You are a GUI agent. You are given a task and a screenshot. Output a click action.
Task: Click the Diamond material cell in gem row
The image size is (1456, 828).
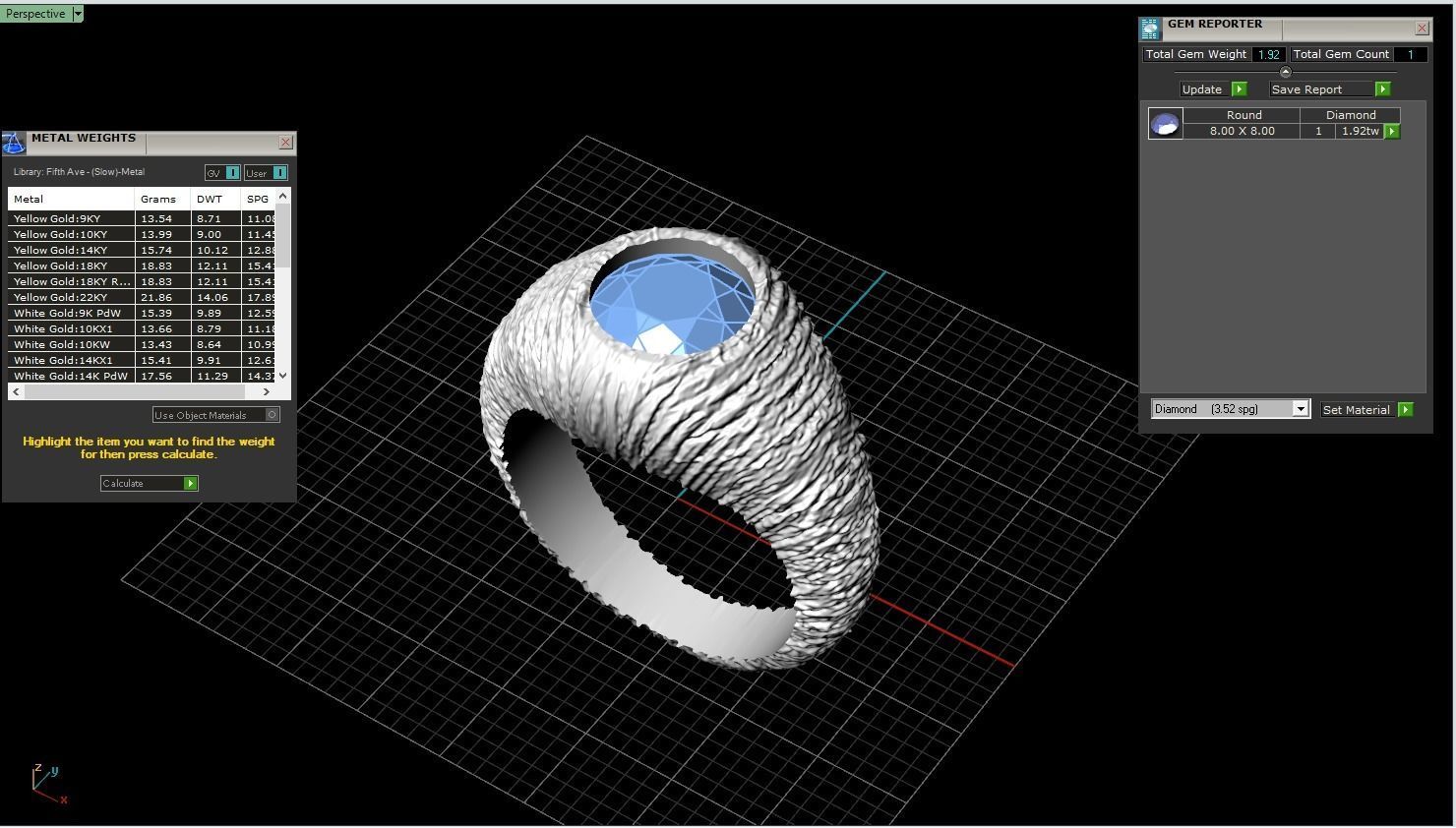click(1351, 115)
